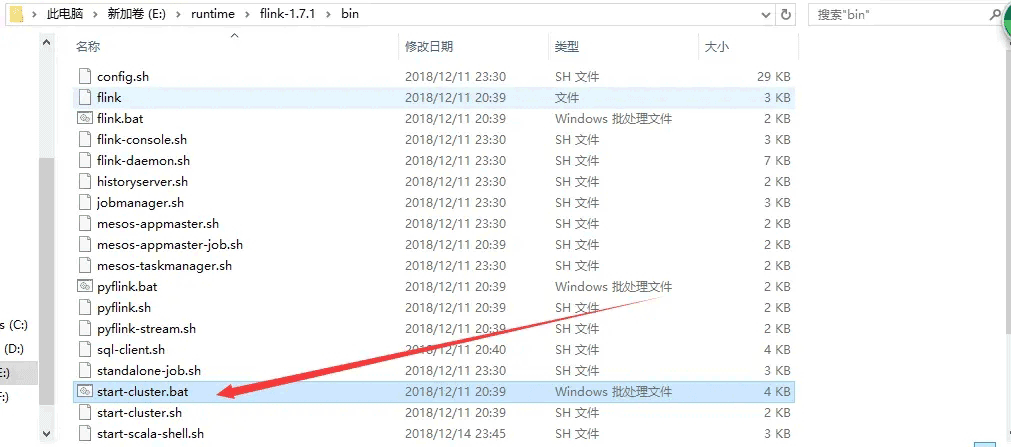Click the 新加卷 (E:) breadcrumb segment
Image resolution: width=1011 pixels, height=447 pixels.
point(137,14)
